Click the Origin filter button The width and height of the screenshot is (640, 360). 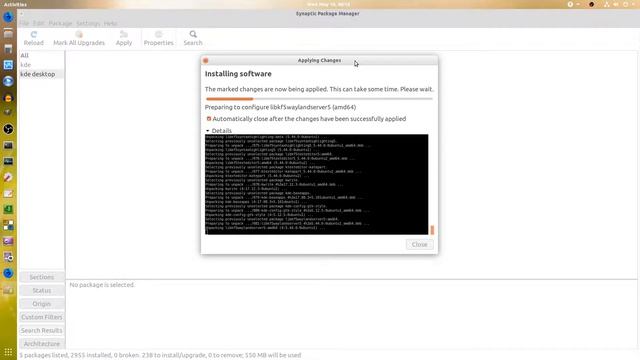pyautogui.click(x=42, y=304)
